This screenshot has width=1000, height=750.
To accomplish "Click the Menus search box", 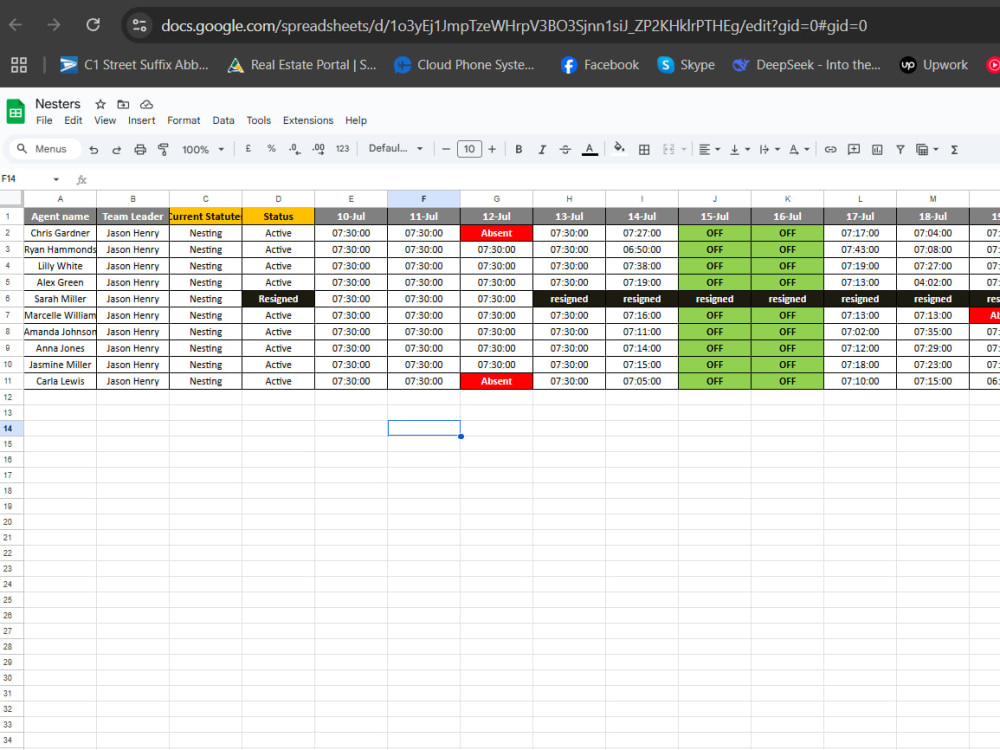I will tap(43, 149).
